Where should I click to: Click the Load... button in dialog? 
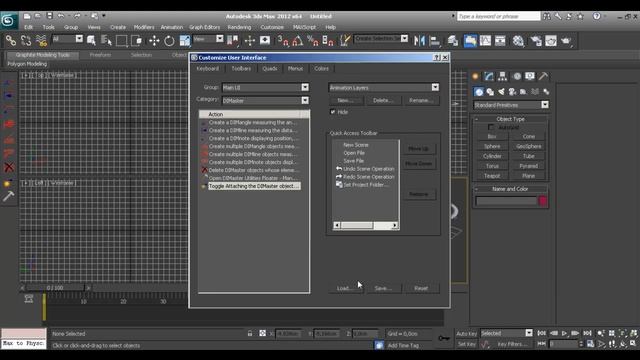pos(345,288)
